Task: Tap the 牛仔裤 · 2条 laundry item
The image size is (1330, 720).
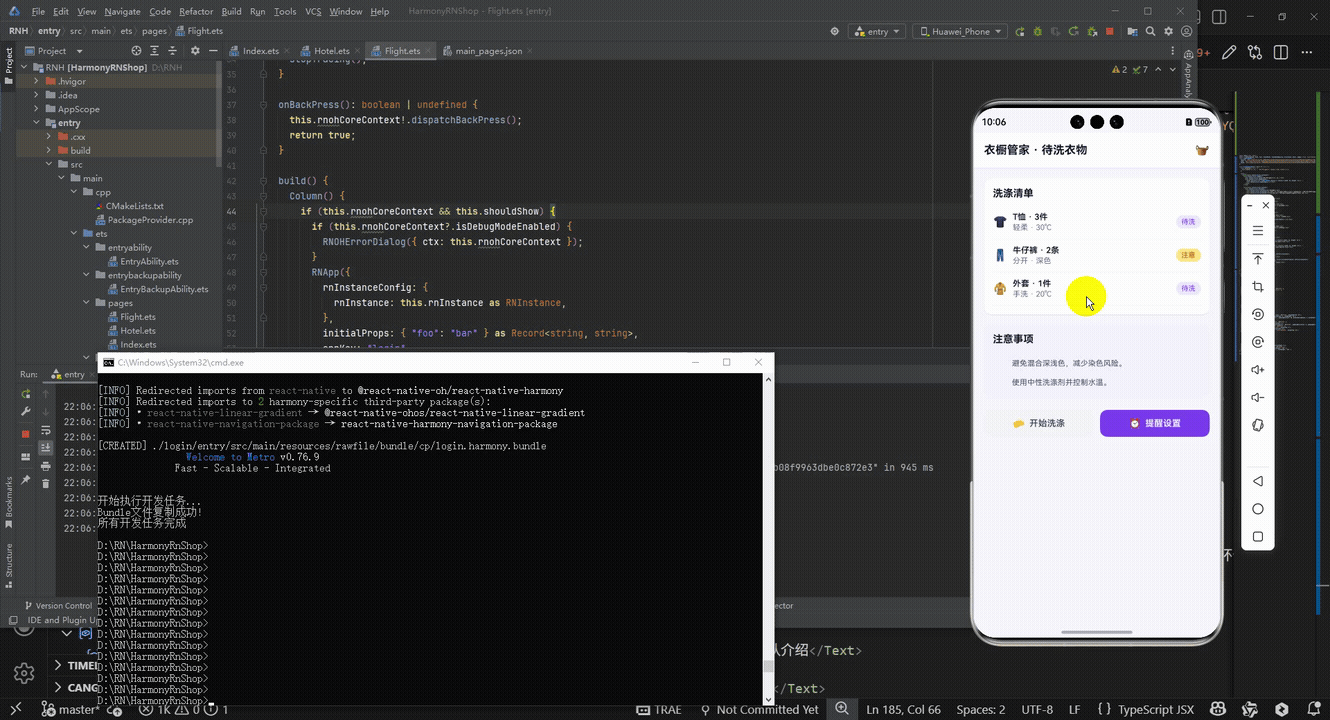Action: 1097,255
